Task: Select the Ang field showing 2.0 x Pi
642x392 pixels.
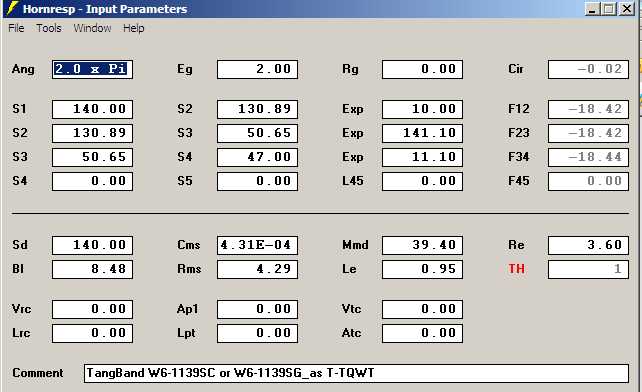Action: pos(92,69)
